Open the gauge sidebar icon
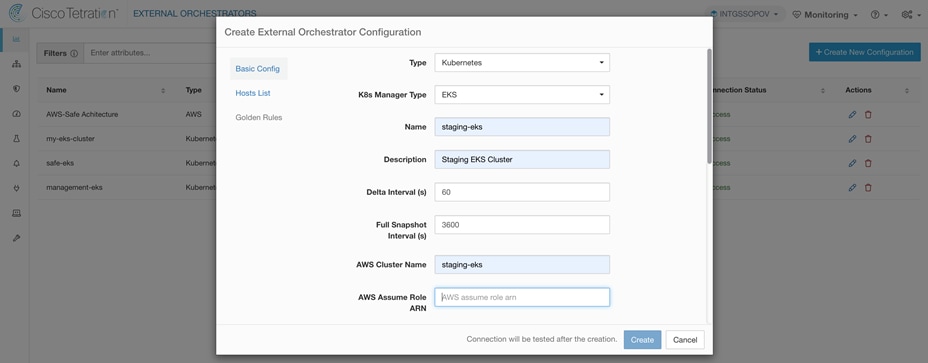 tap(17, 113)
